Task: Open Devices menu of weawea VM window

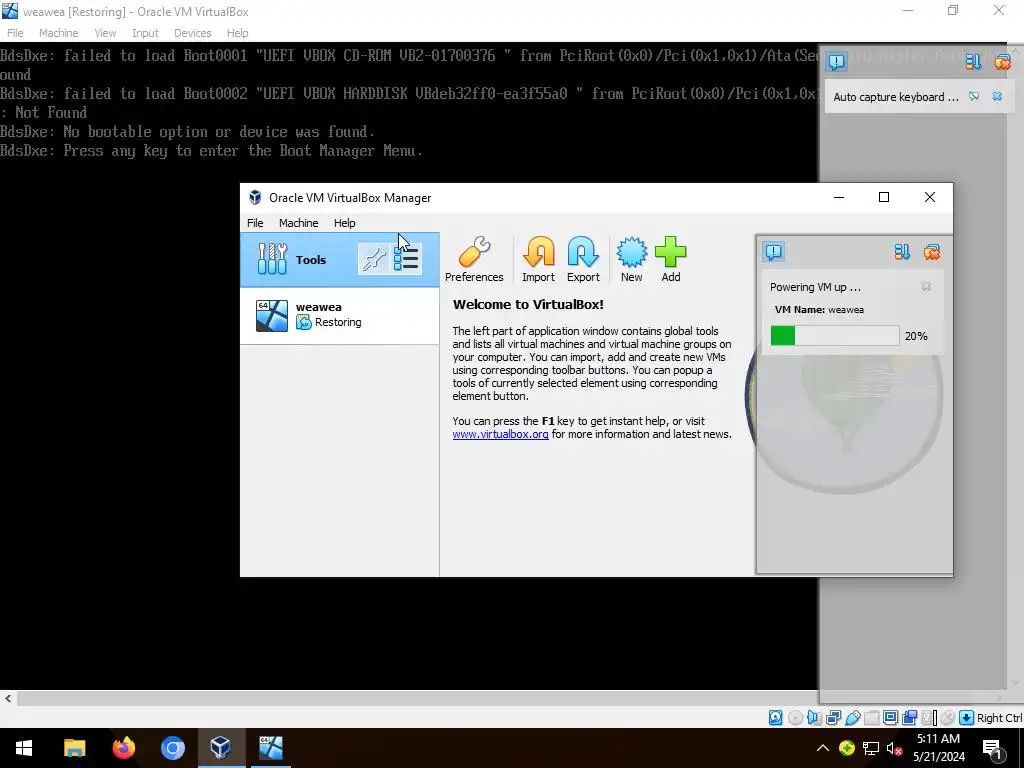Action: [x=193, y=33]
